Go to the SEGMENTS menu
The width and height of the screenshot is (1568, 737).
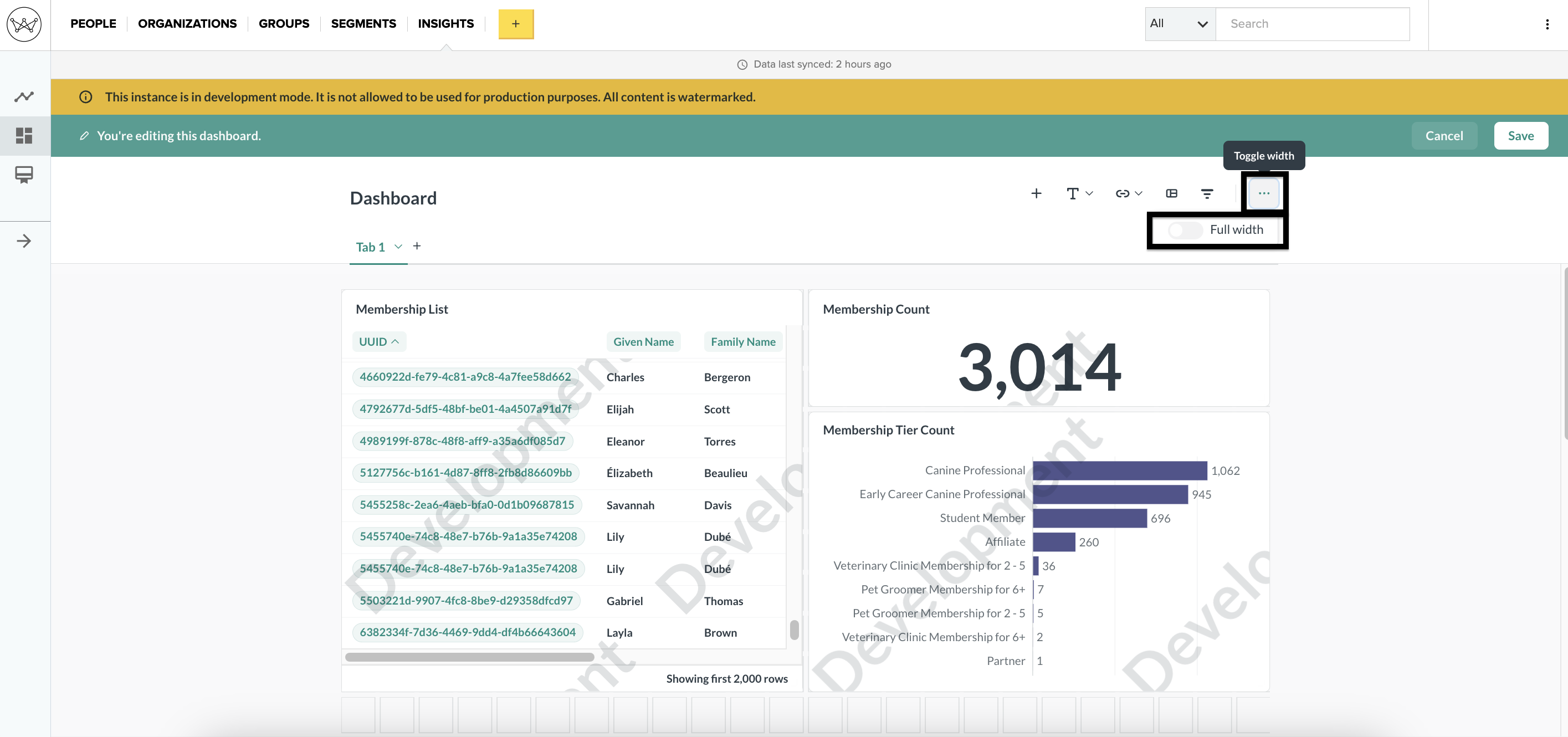(363, 24)
